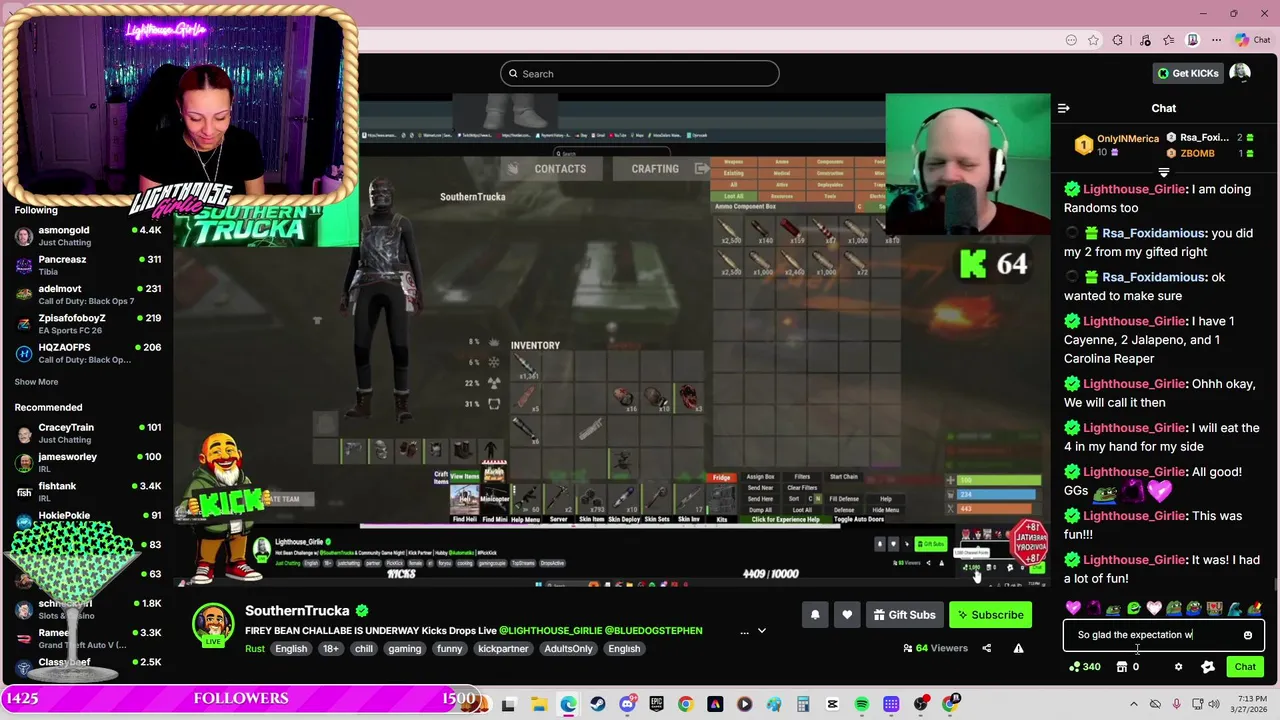
Task: Open fishtank channel in Recommended
Action: [x=88, y=491]
